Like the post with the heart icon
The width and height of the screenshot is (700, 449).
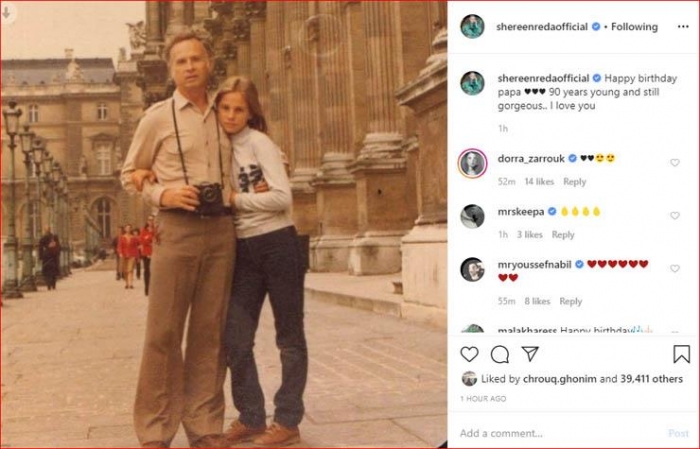pyautogui.click(x=469, y=354)
